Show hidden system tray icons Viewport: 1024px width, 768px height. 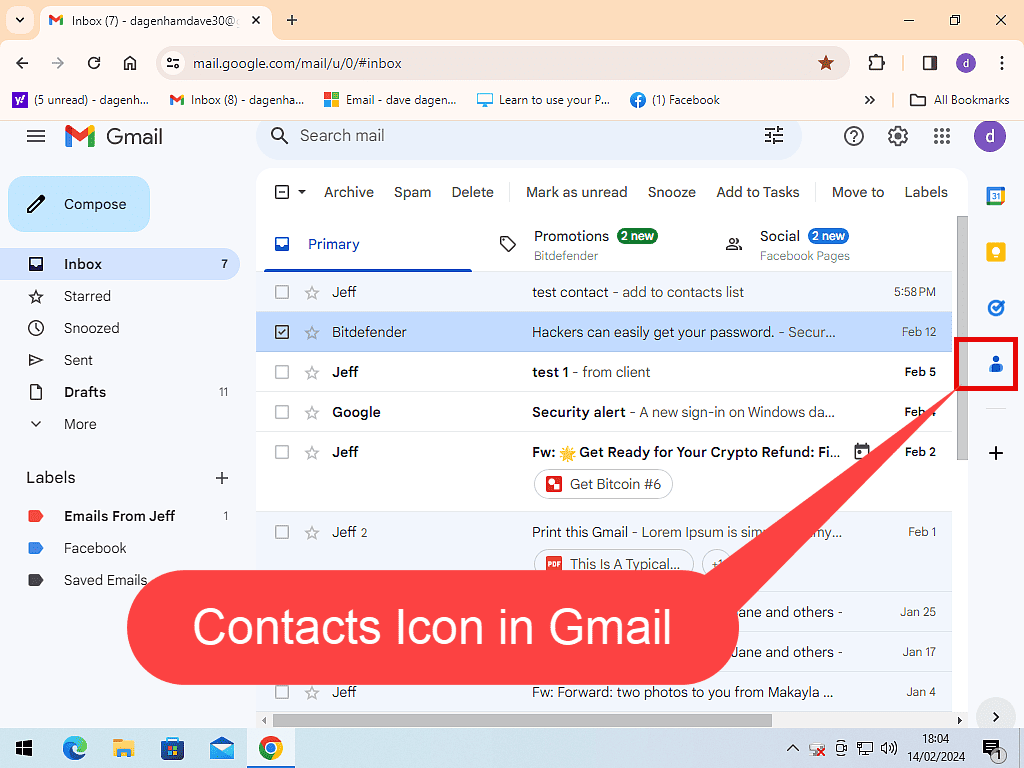tap(792, 748)
